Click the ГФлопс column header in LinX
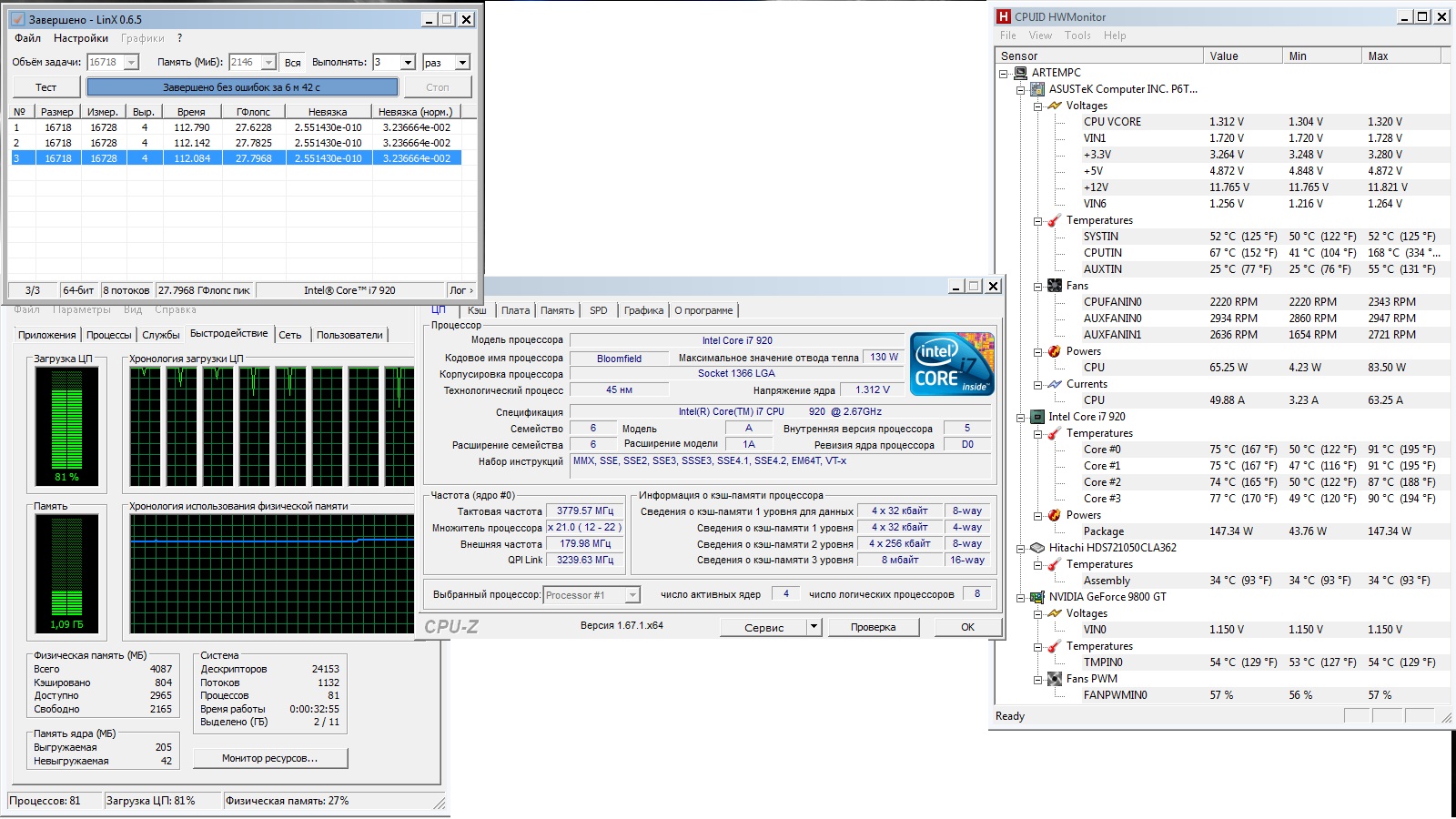 253,112
